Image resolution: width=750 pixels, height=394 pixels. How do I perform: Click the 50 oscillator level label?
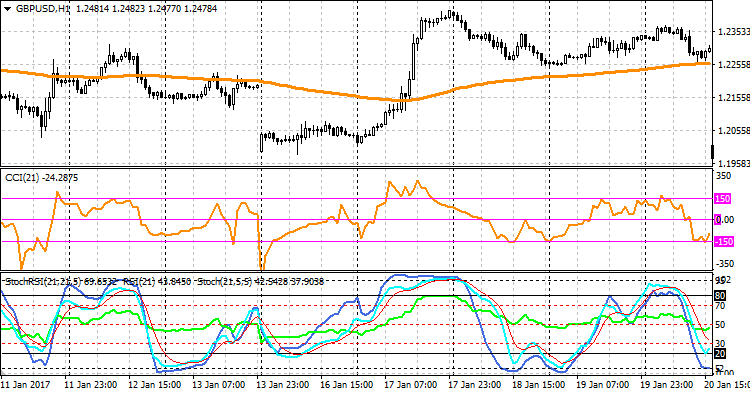(720, 325)
